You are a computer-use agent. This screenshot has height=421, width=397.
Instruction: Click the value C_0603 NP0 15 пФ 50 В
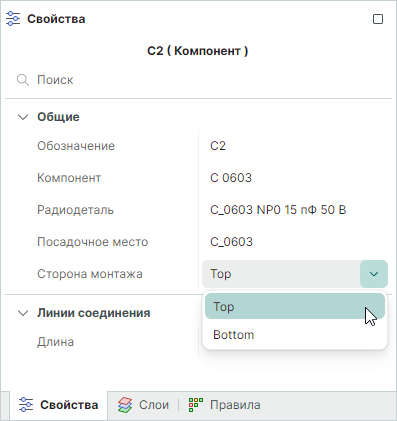pyautogui.click(x=278, y=210)
